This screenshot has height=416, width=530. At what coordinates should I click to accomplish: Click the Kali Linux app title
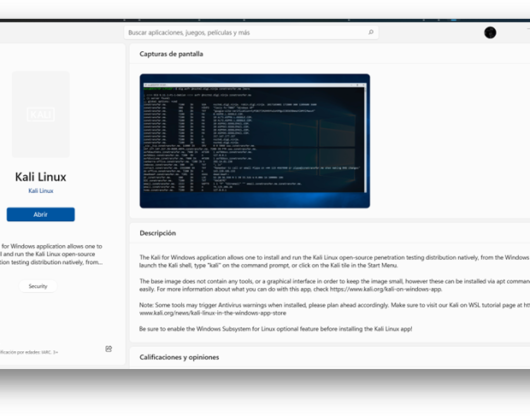click(41, 177)
